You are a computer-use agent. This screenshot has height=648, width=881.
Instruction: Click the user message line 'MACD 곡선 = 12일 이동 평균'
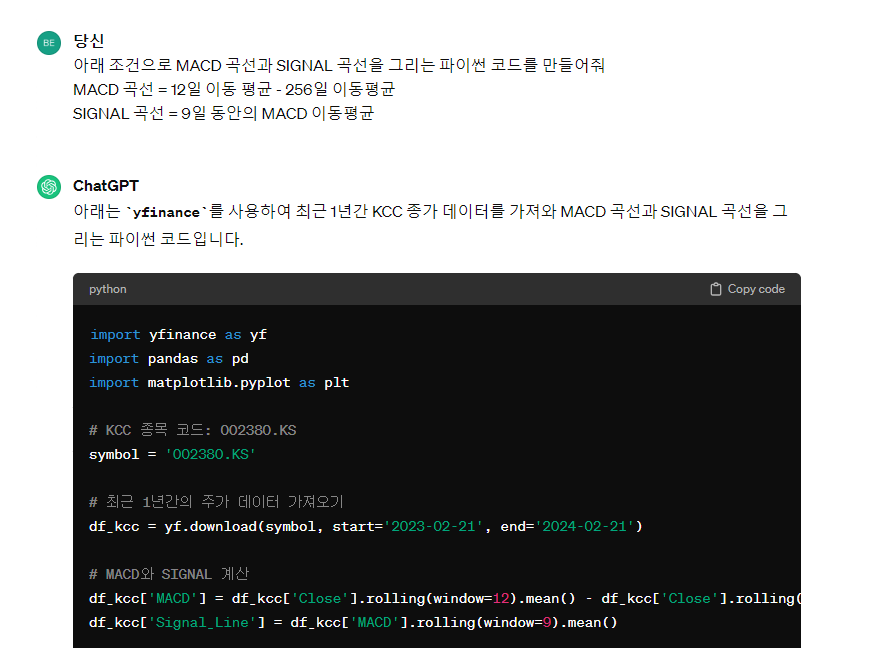pos(234,89)
